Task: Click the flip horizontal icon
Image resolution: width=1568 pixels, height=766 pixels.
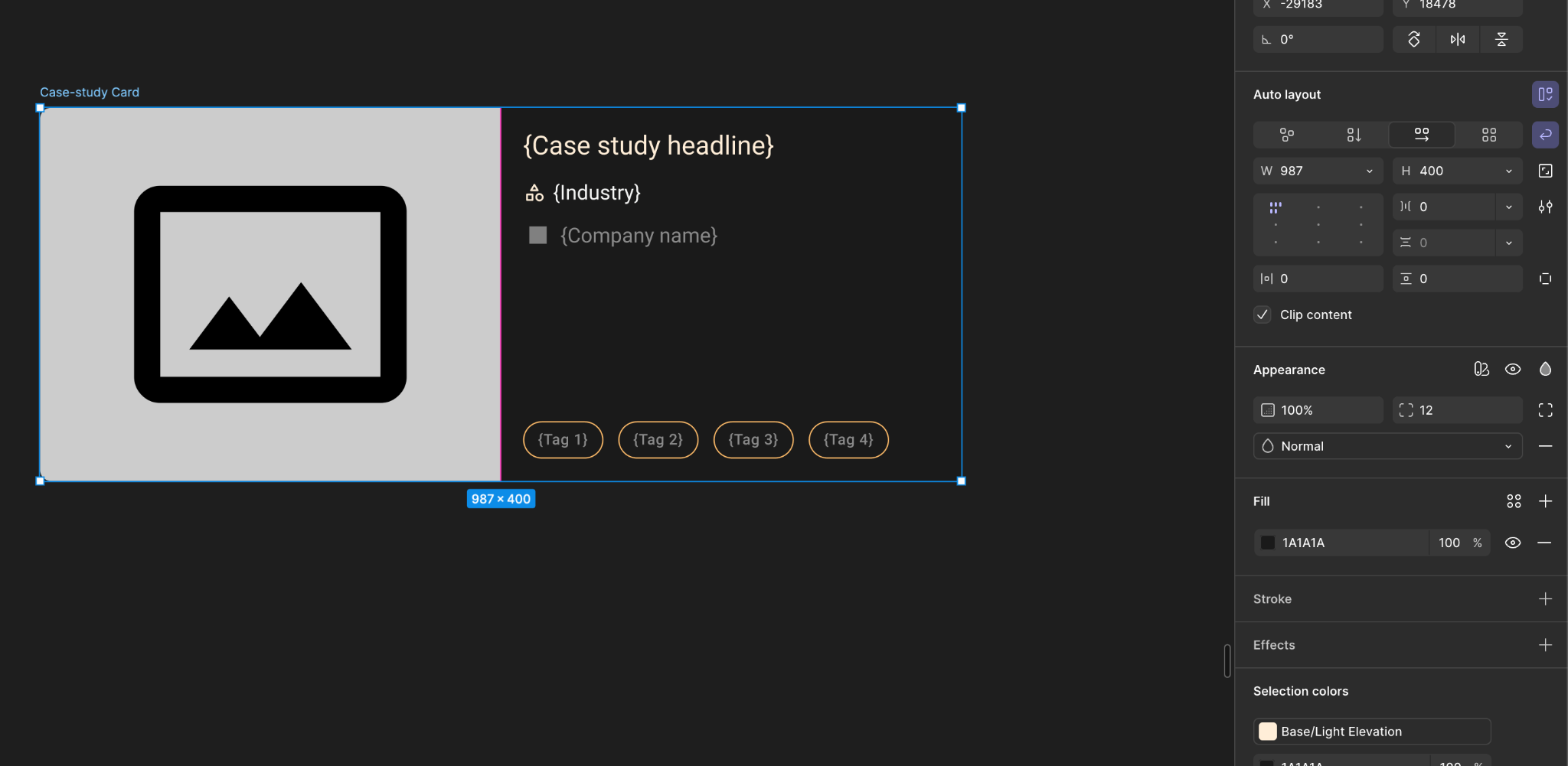Action: [1458, 39]
